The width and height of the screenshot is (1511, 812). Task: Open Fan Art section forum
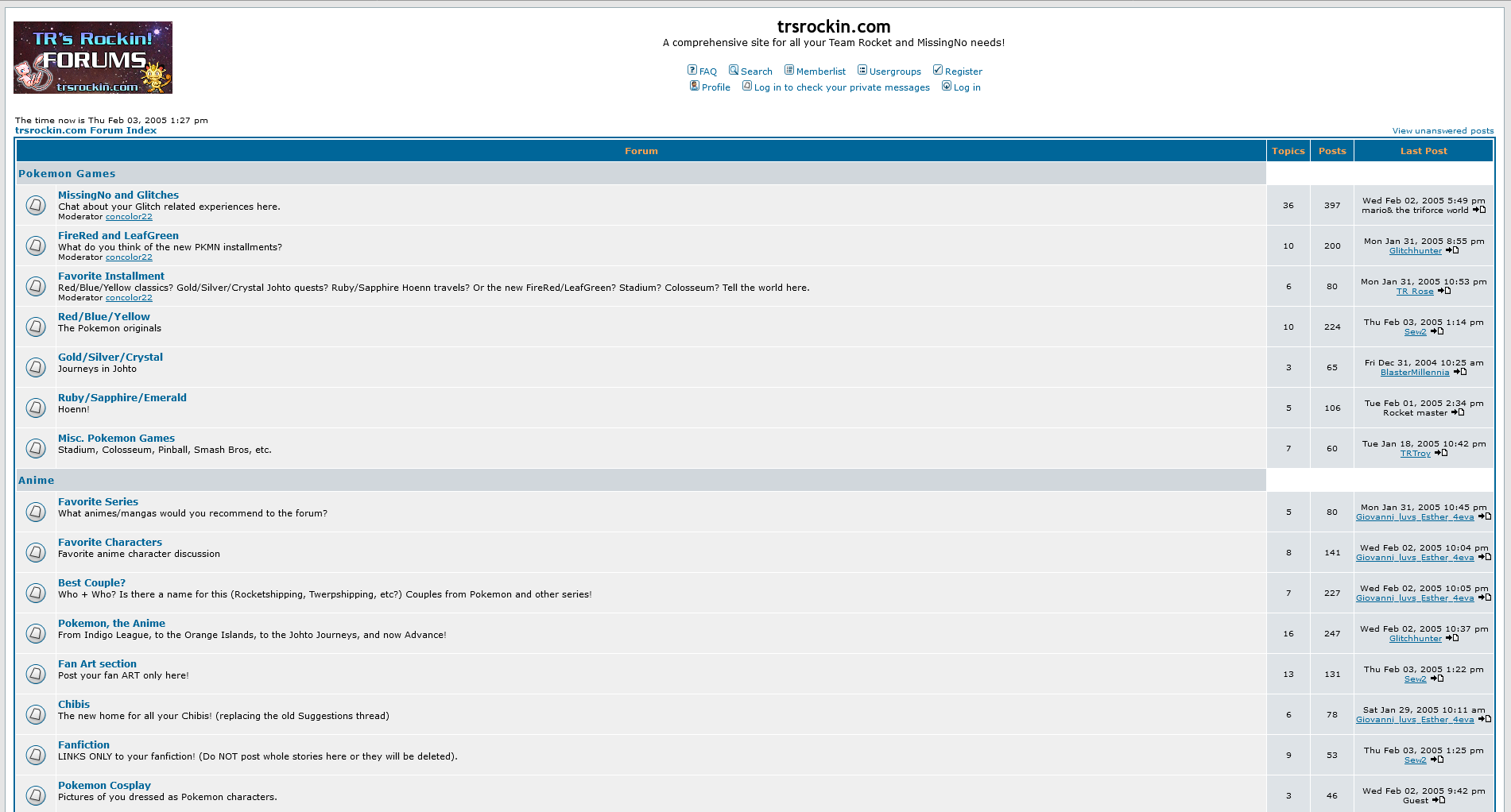[97, 663]
